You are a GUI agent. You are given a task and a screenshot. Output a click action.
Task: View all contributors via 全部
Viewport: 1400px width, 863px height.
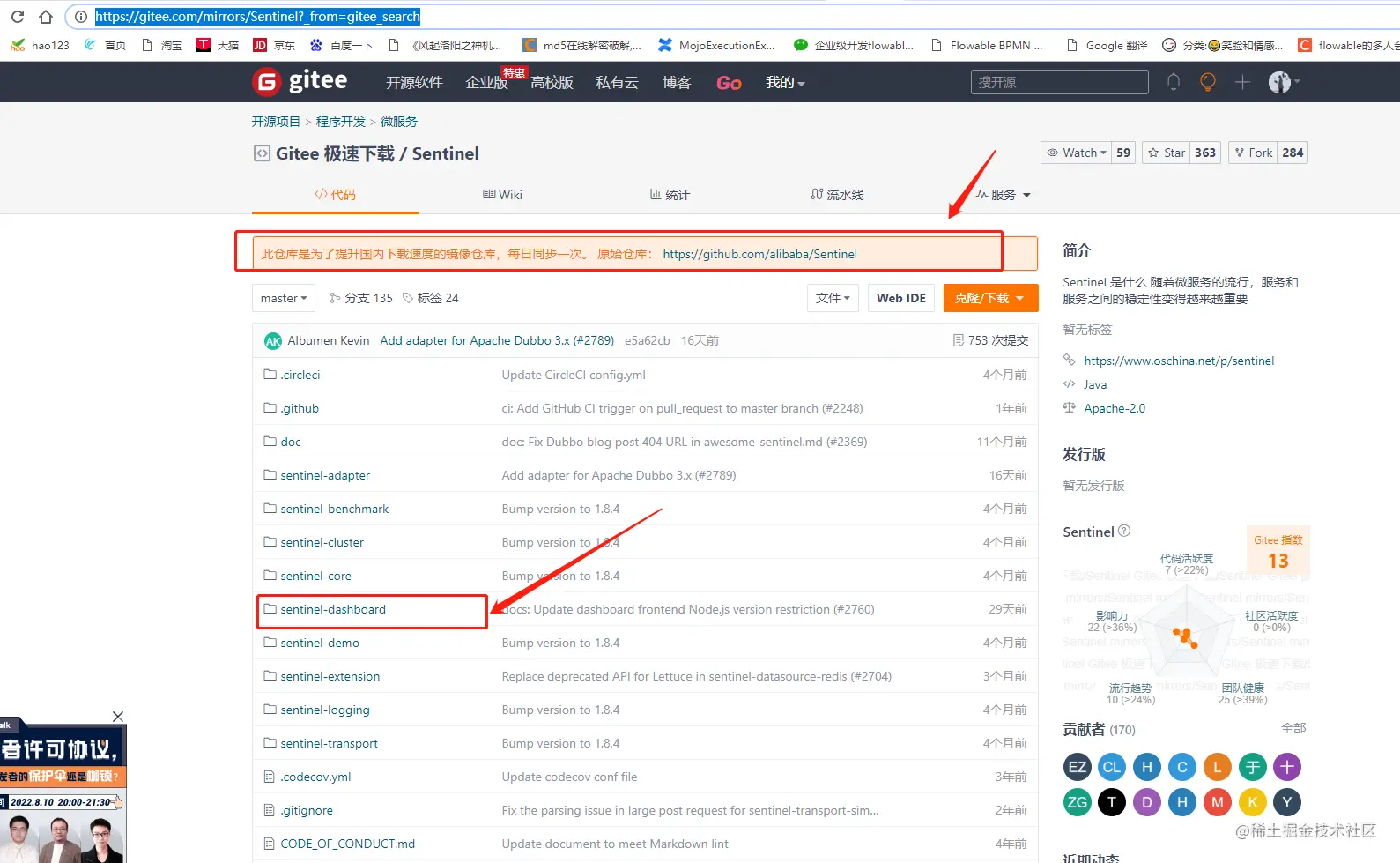tap(1293, 728)
